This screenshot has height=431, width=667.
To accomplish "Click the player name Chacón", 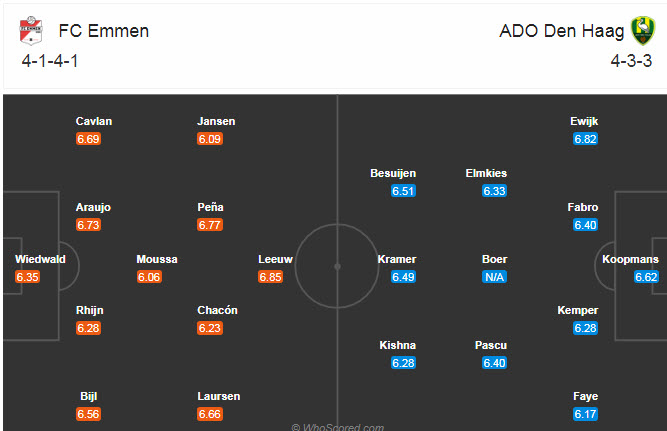I will [x=217, y=310].
